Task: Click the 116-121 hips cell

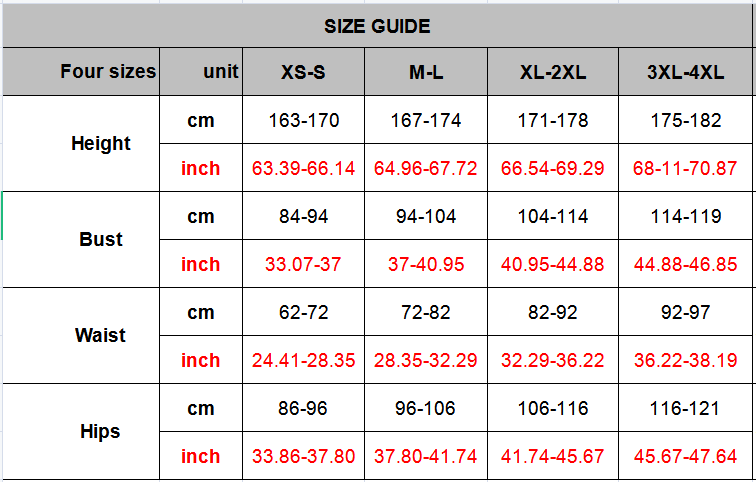Action: pyautogui.click(x=685, y=409)
